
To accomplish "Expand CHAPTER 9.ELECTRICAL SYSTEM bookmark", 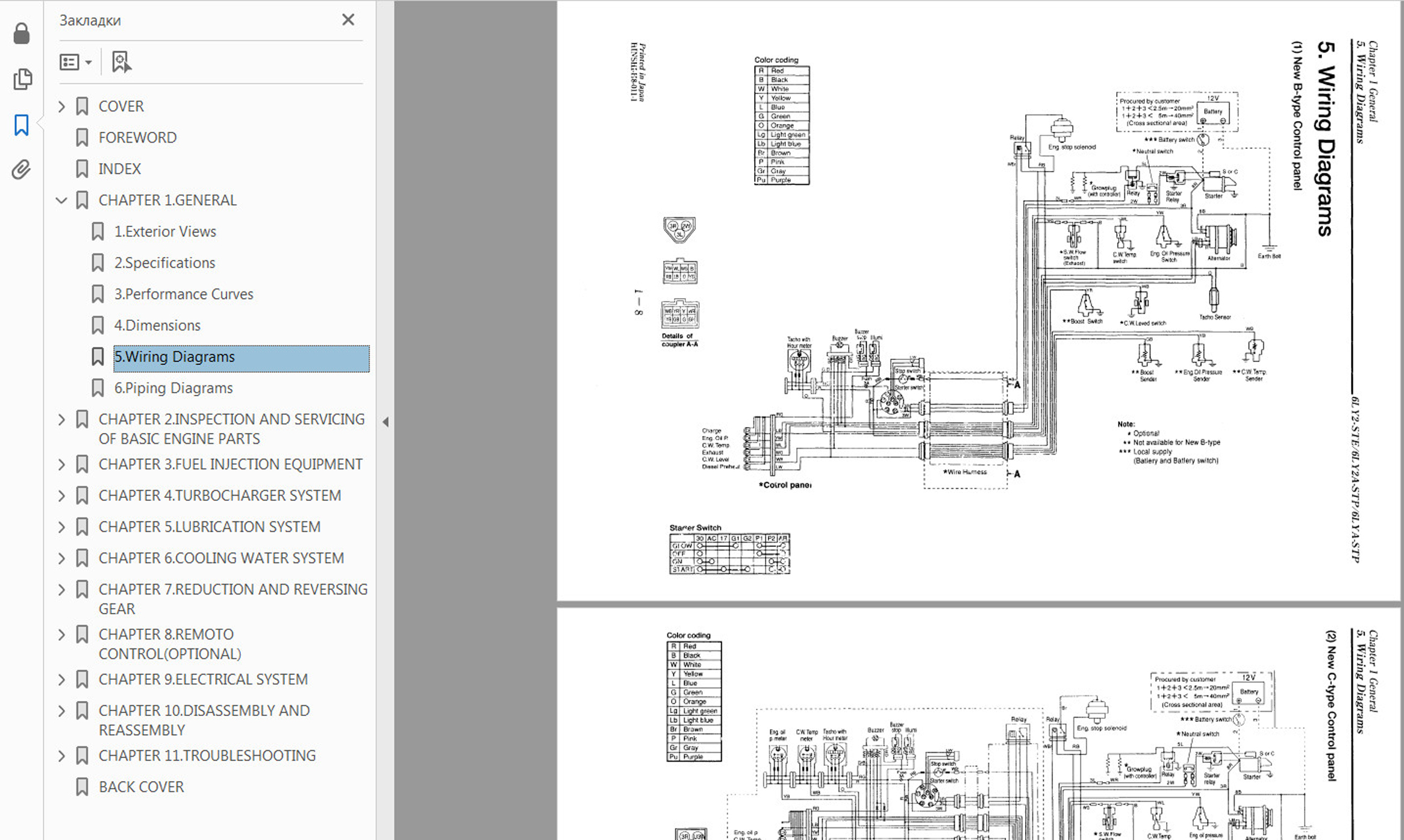I will (61, 680).
